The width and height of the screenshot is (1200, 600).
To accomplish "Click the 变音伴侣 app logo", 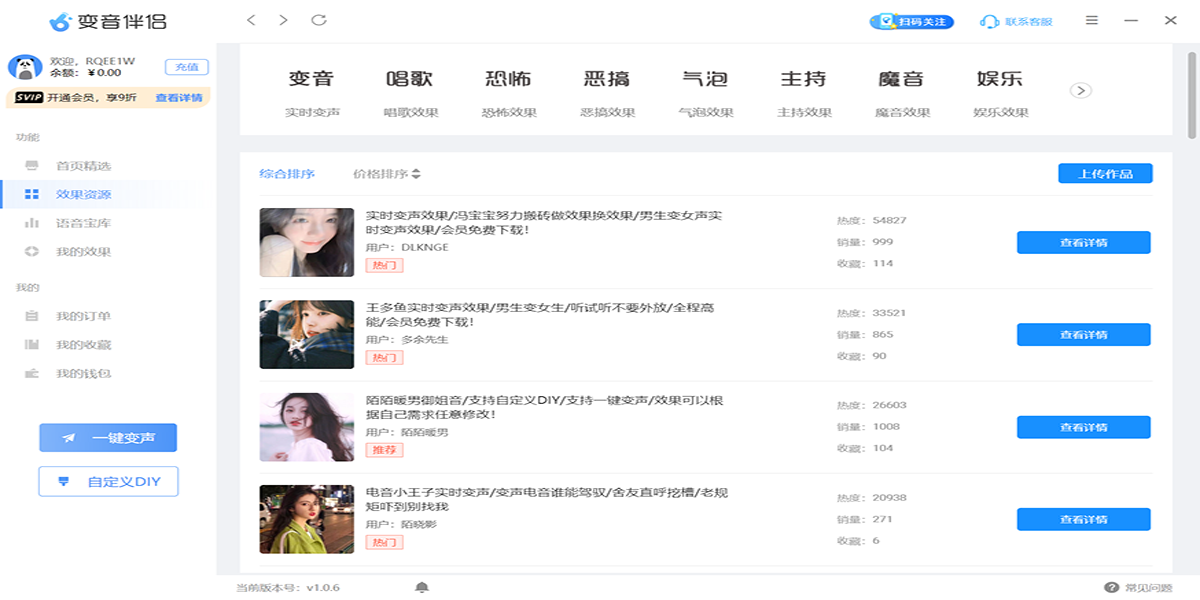I will click(x=109, y=21).
